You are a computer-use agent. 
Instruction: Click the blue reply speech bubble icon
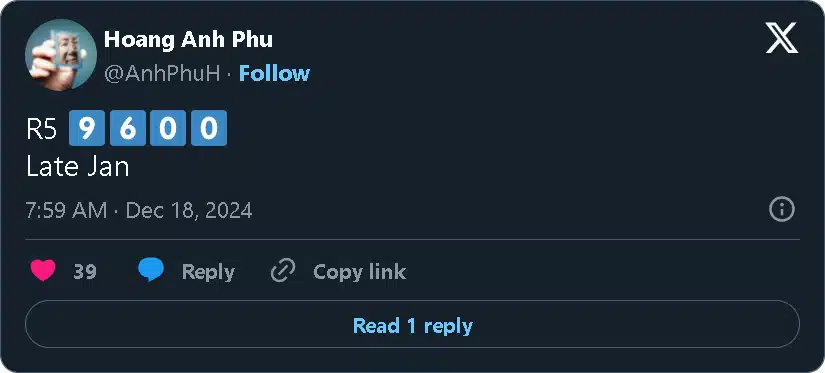tap(151, 270)
